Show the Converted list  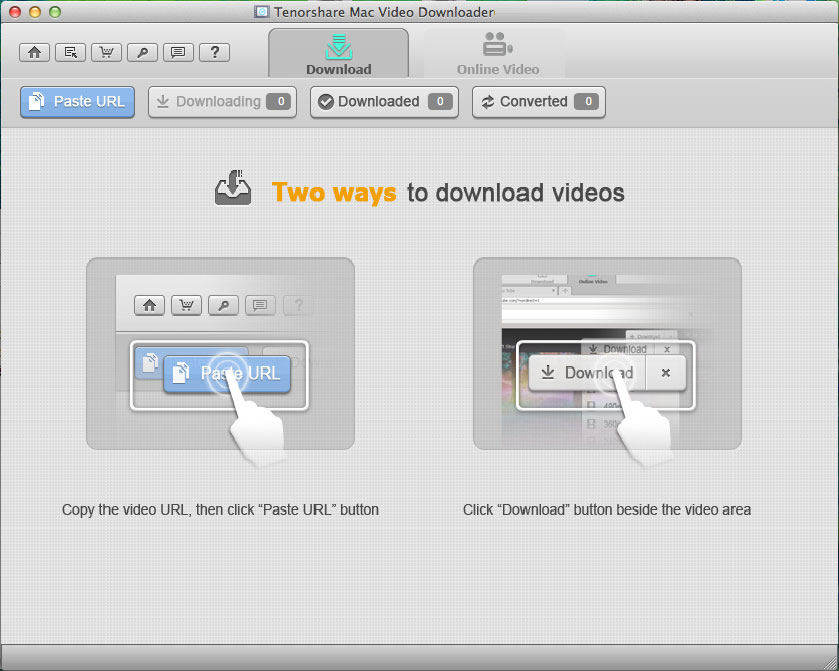click(539, 102)
